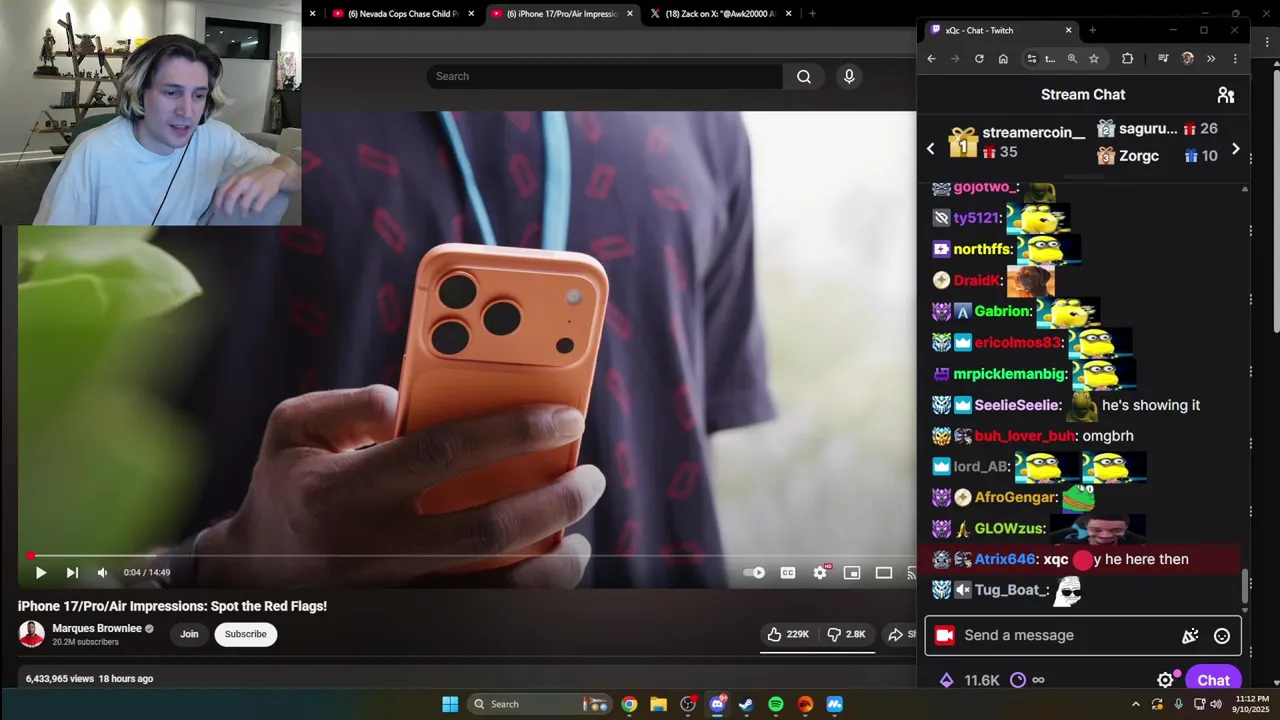The image size is (1280, 720).
Task: Click the SeelieSeelie username in chat
Action: (x=1016, y=405)
